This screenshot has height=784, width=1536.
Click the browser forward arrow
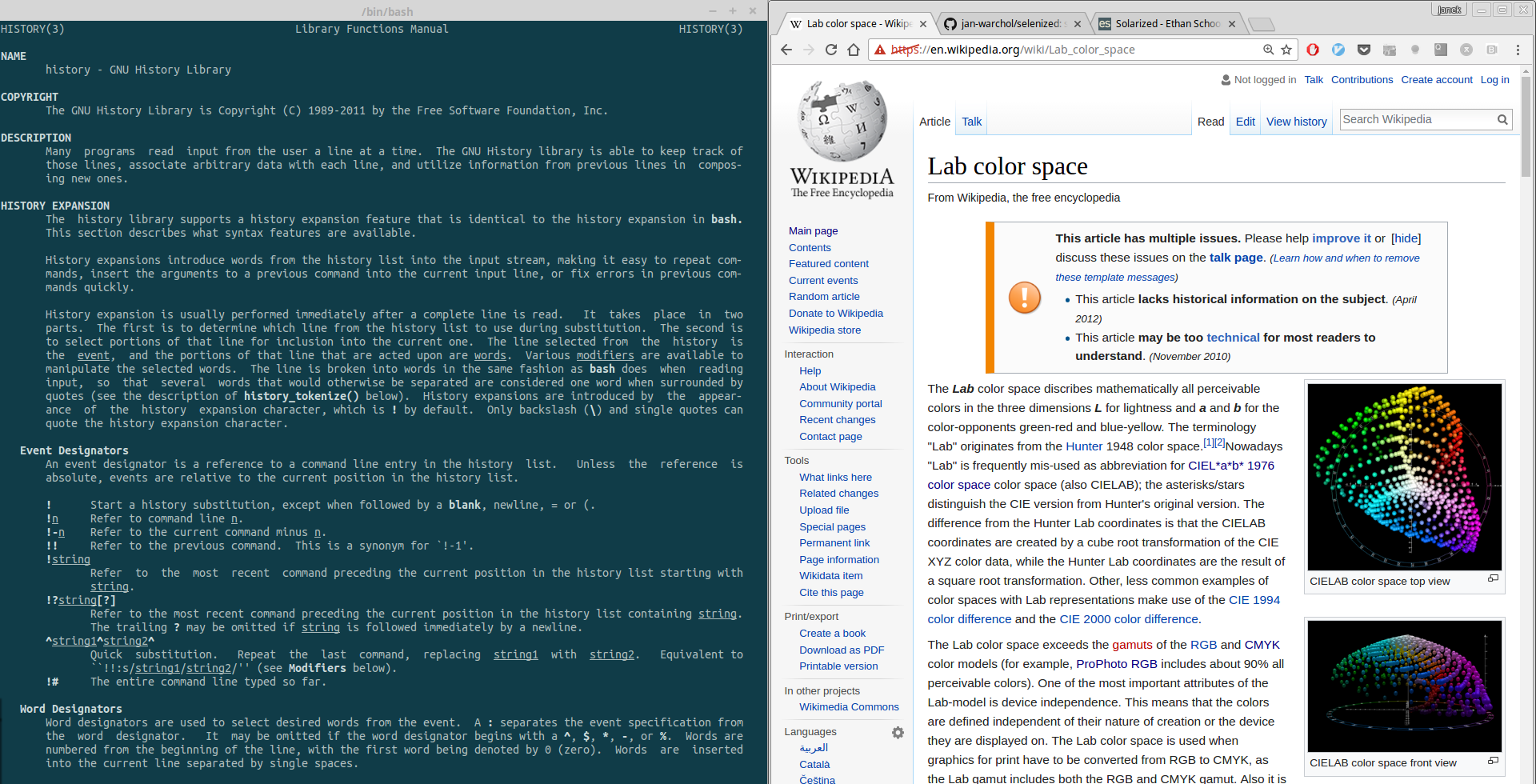tap(809, 50)
